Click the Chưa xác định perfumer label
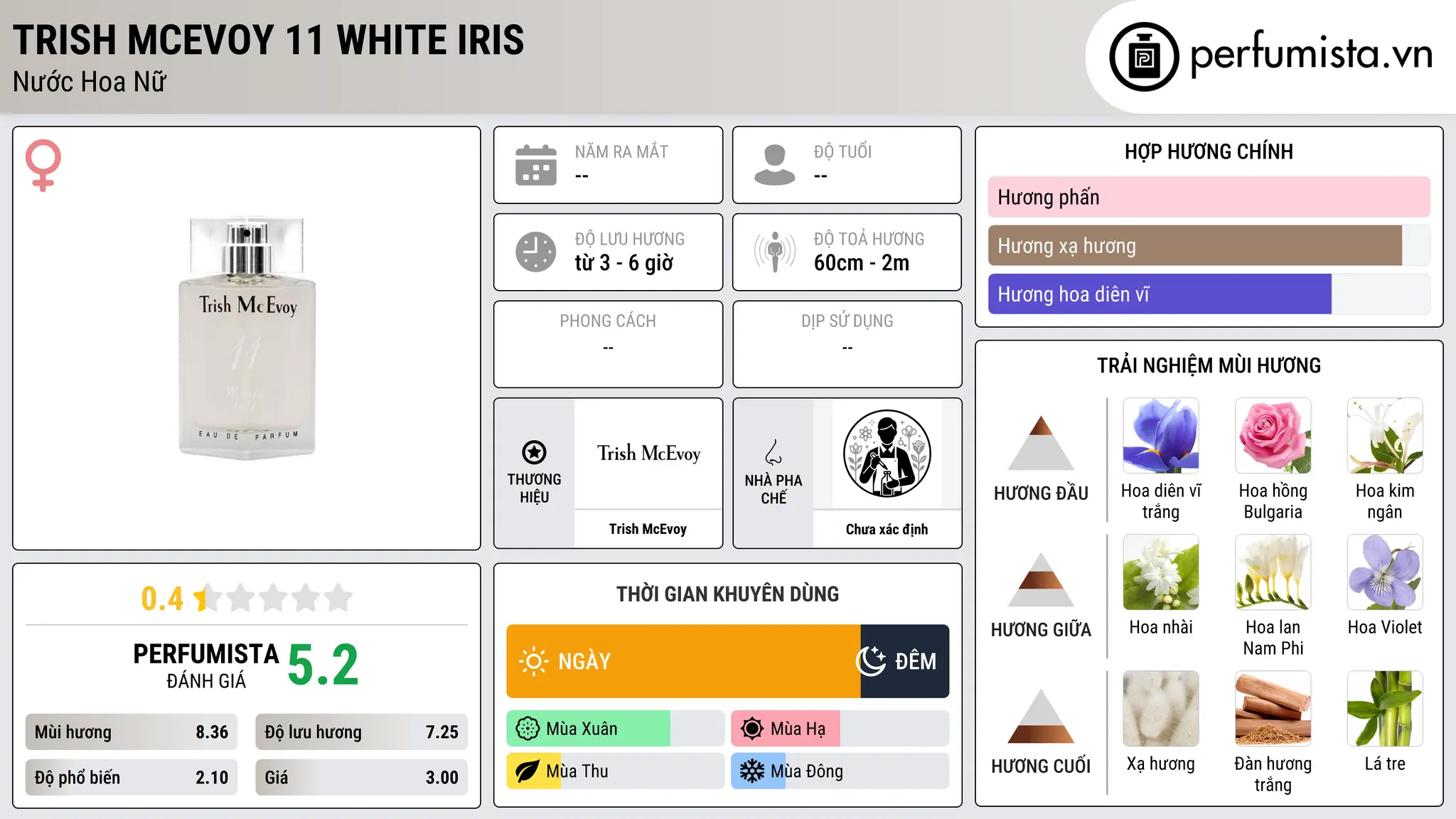Viewport: 1456px width, 819px height. 887,529
